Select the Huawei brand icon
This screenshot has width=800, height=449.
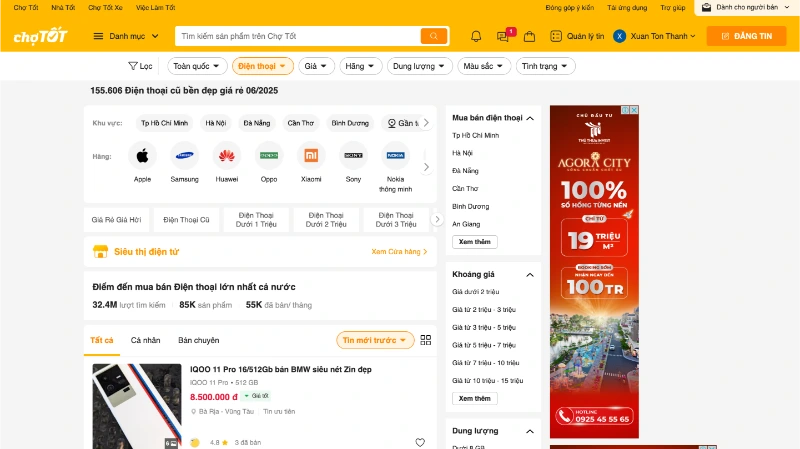[x=227, y=156]
